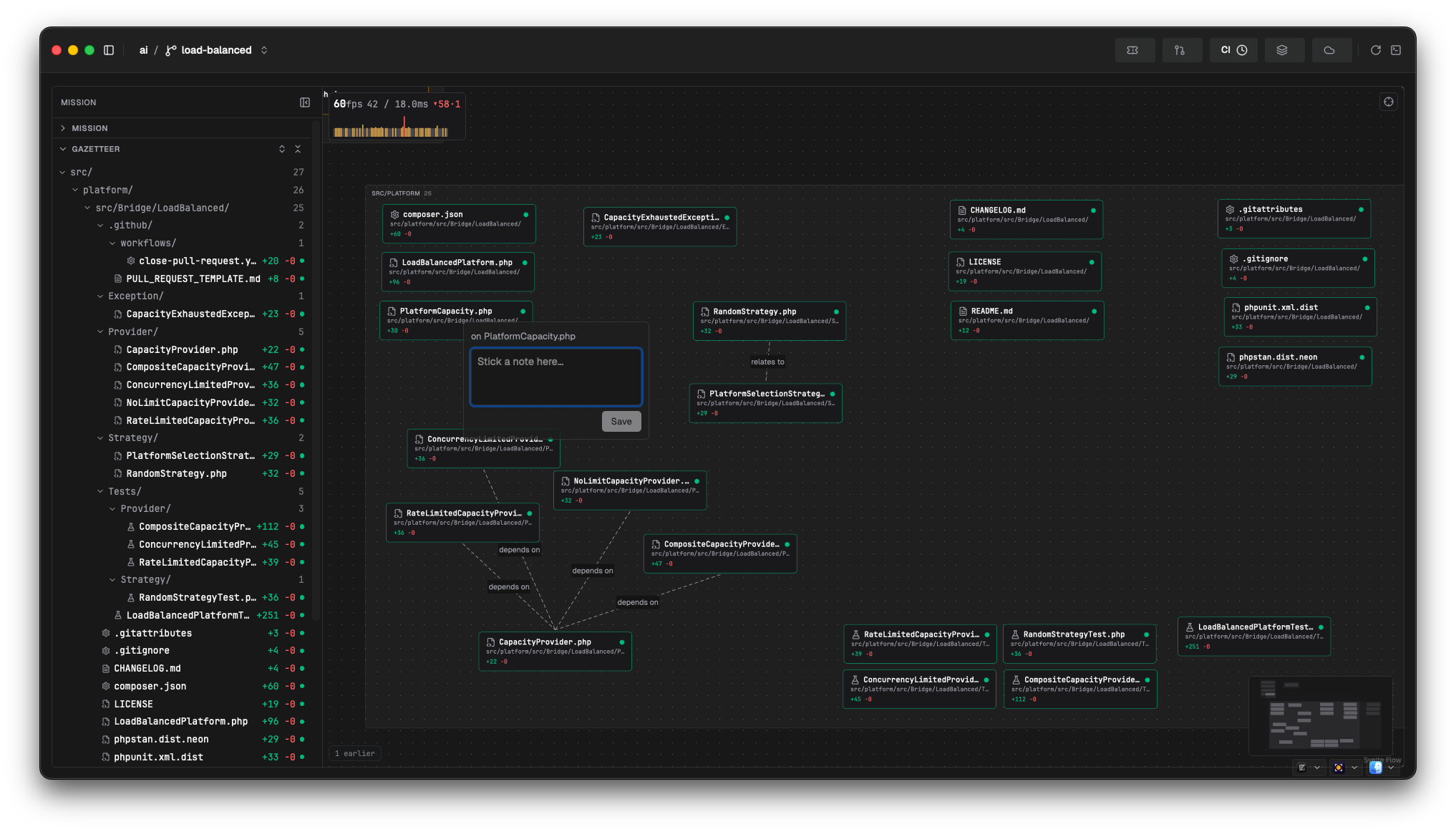Click the 'ai' breadcrumb link
The height and width of the screenshot is (832, 1456).
143,50
